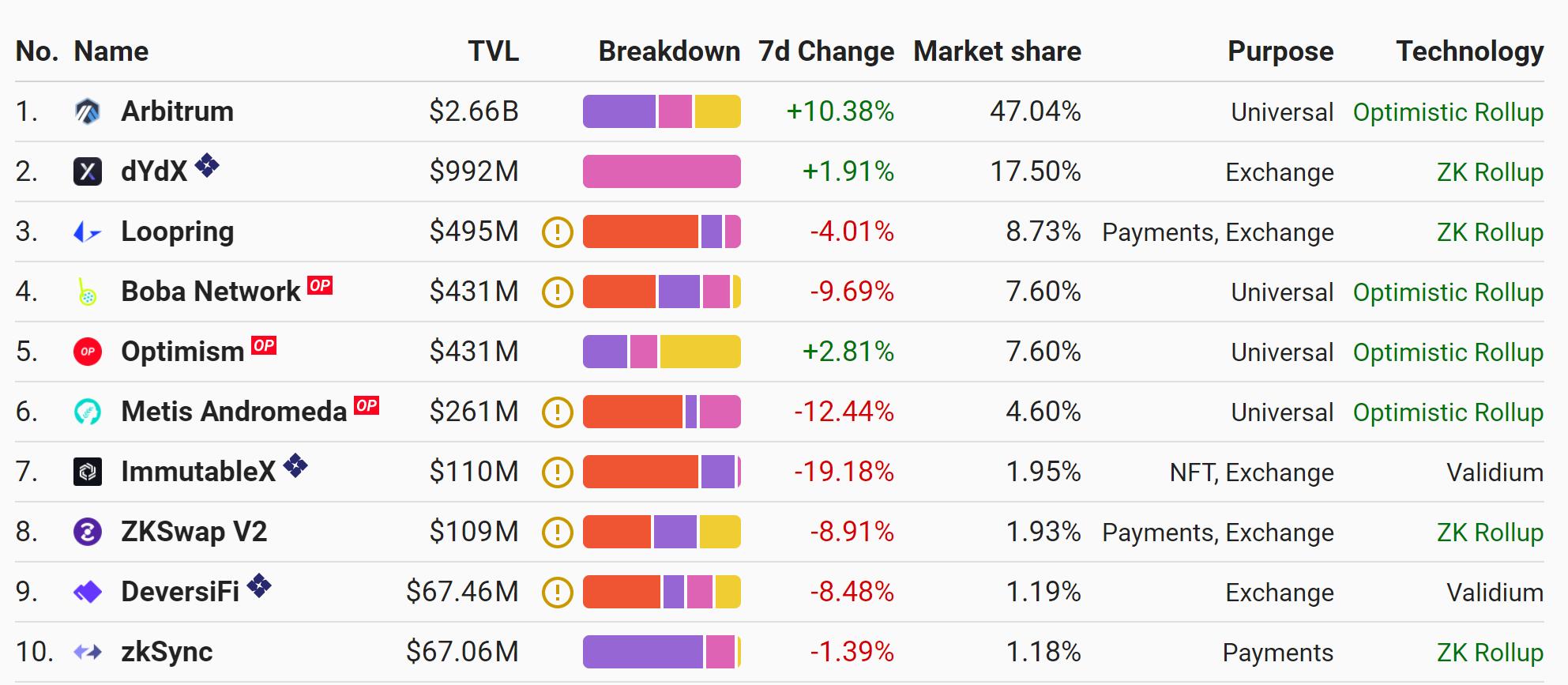Click the OP badge beside Boba Network
Image resolution: width=1568 pixels, height=685 pixels.
click(x=320, y=285)
